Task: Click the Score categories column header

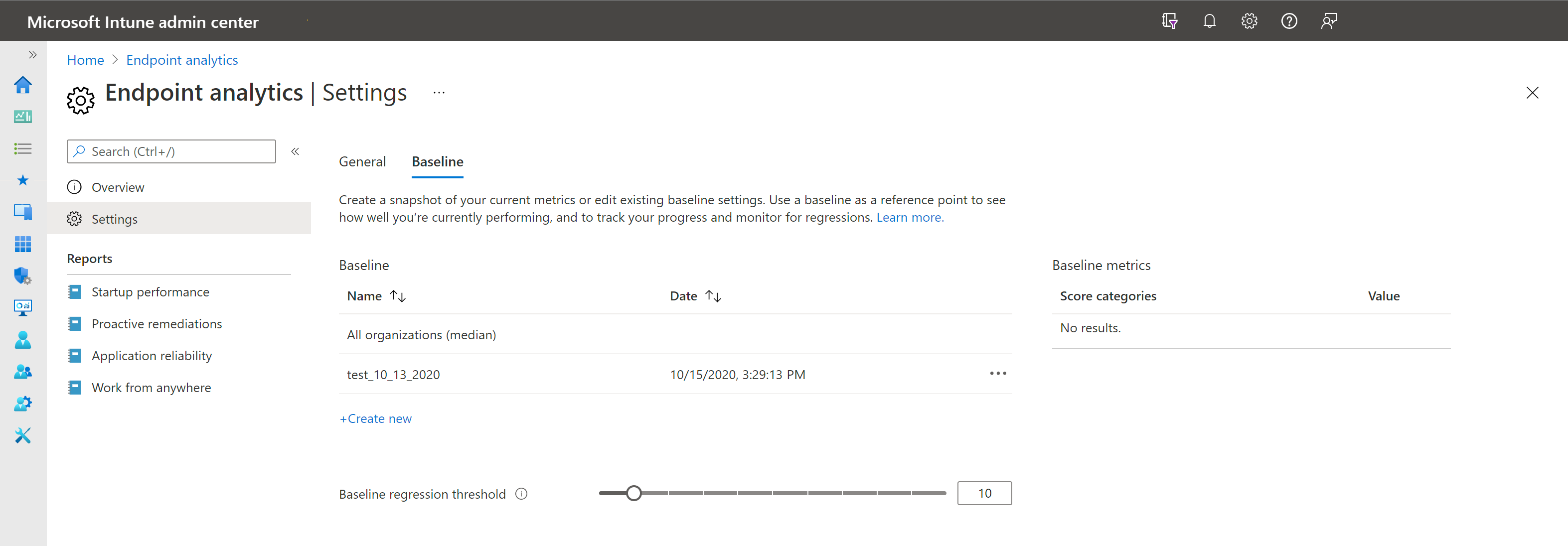Action: pyautogui.click(x=1108, y=296)
